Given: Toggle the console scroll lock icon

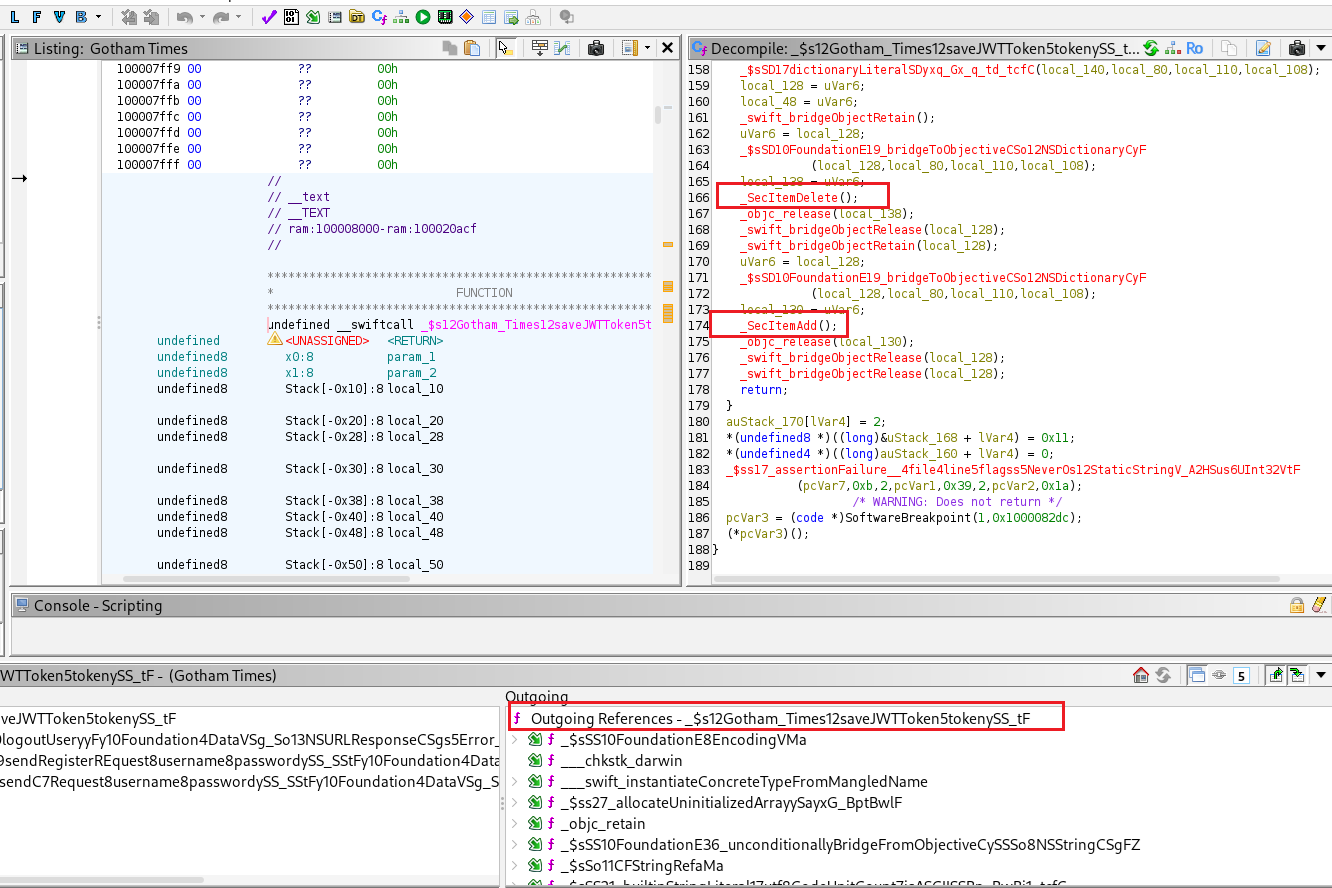Looking at the screenshot, I should 1296,605.
